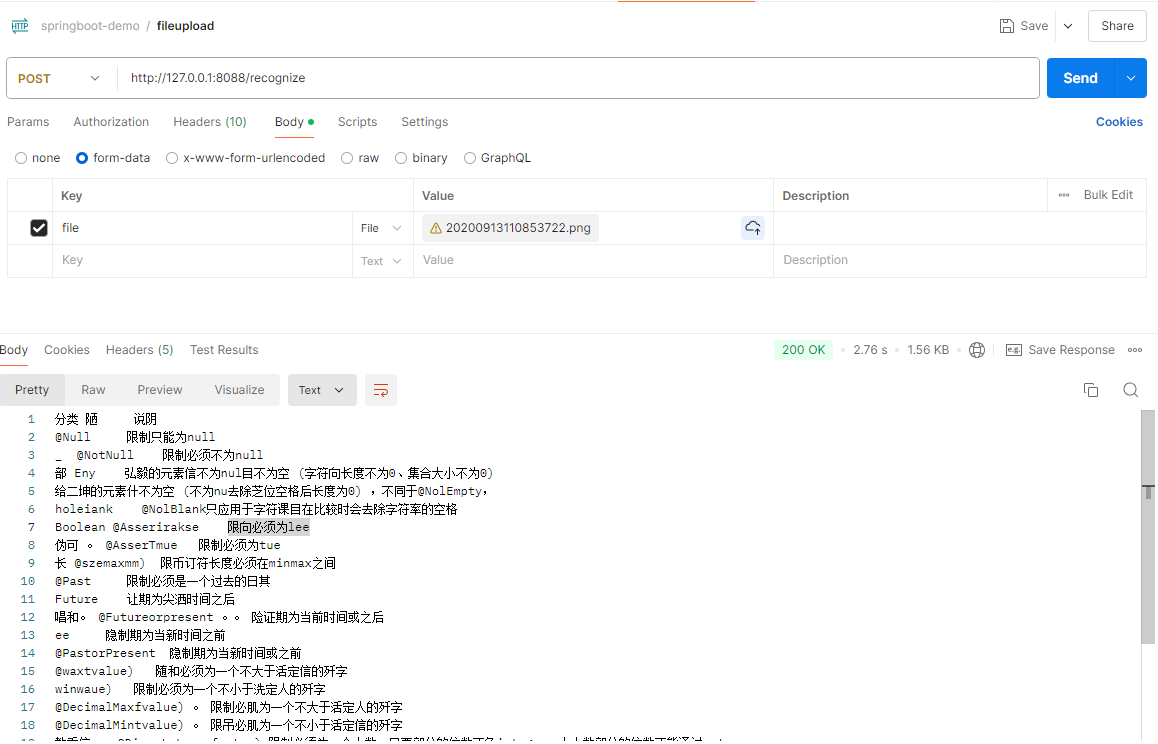This screenshot has width=1158, height=744.
Task: Select the raw body type radio button
Action: pyautogui.click(x=346, y=157)
